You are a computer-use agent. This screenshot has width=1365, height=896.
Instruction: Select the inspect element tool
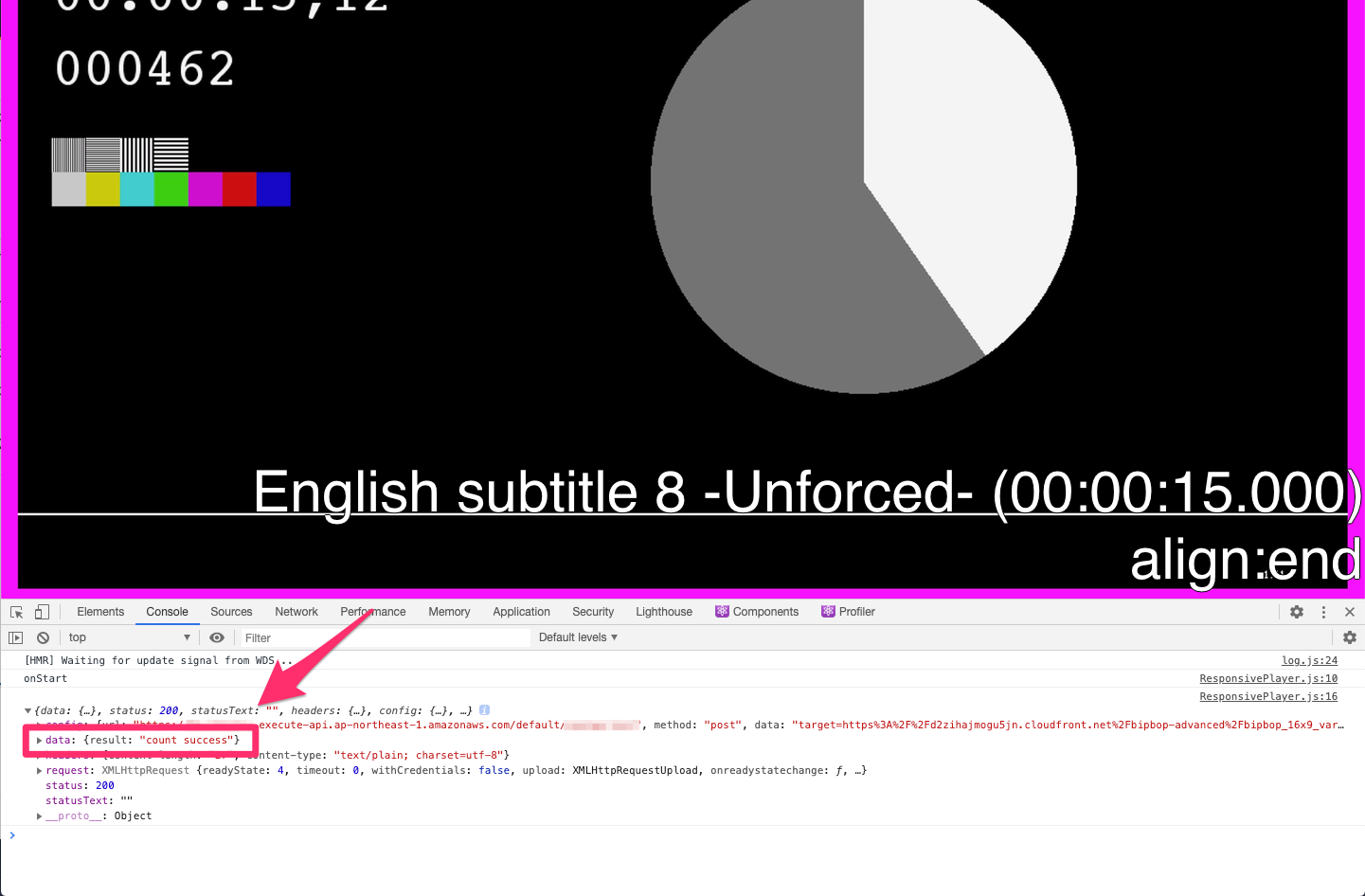(x=16, y=612)
